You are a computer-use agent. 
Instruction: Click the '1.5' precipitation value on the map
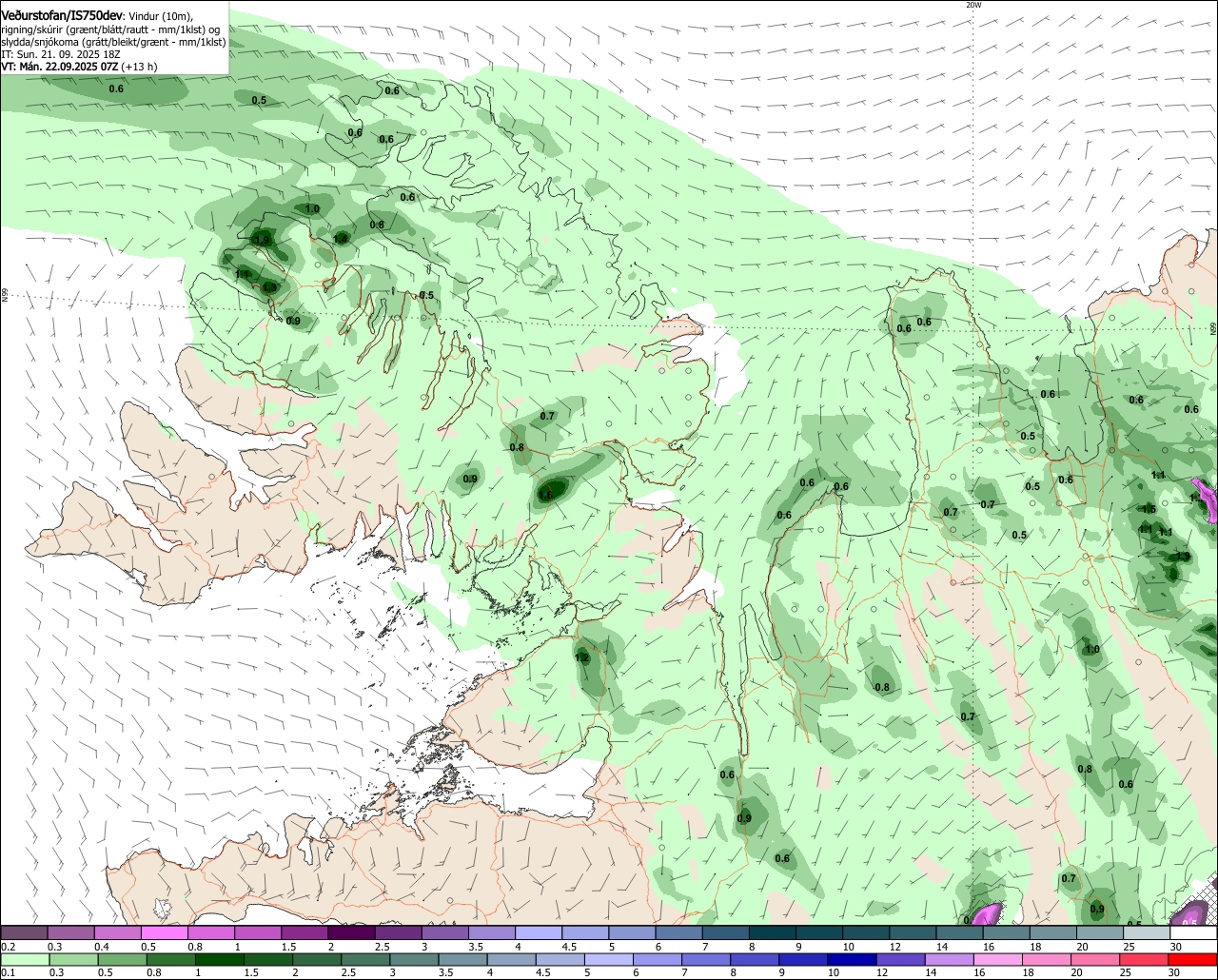click(1149, 509)
